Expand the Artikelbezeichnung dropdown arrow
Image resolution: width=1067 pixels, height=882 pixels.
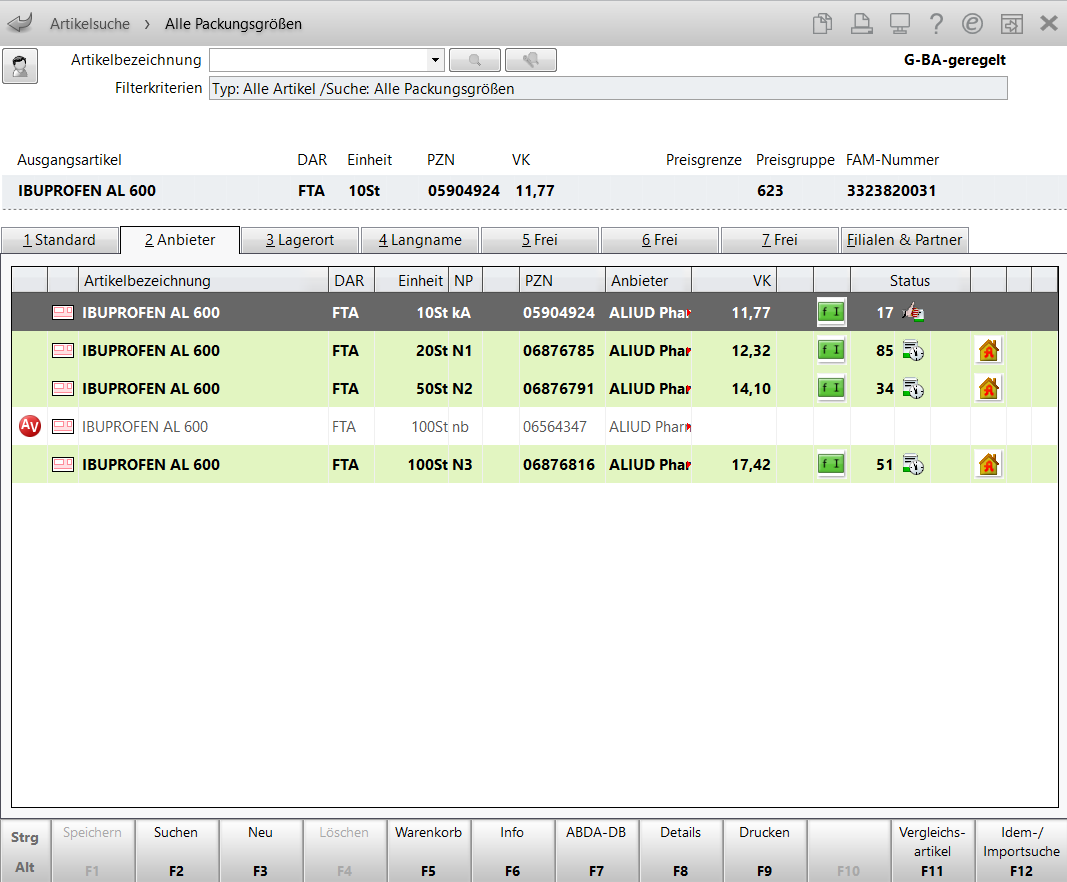point(435,60)
